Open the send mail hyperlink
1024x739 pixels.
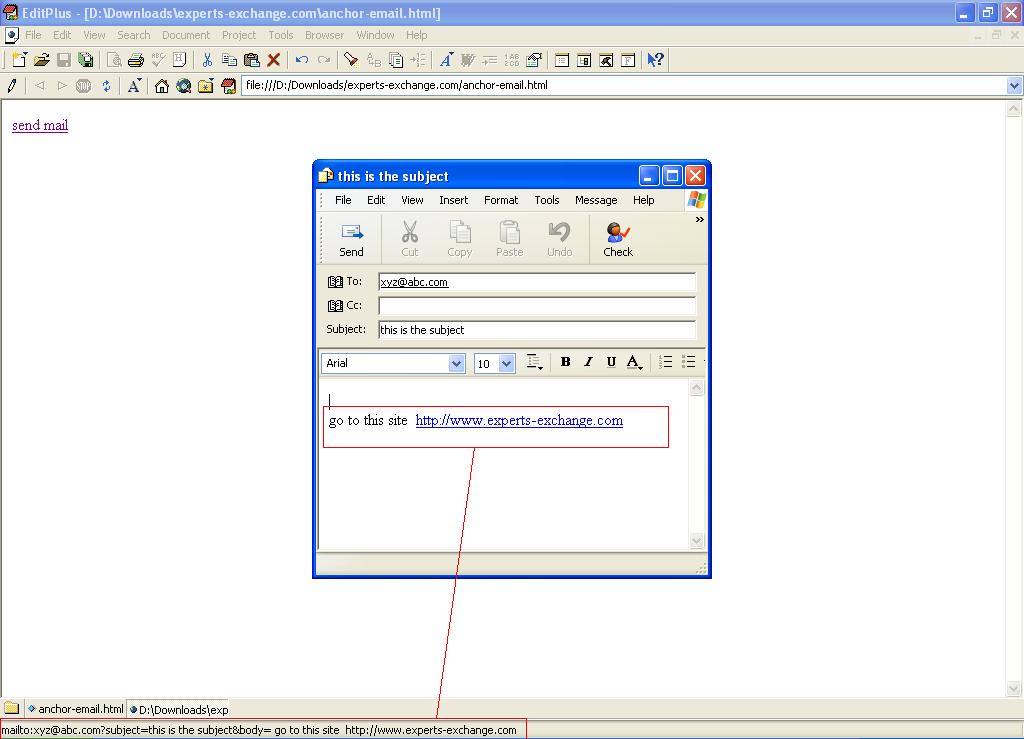coord(39,125)
